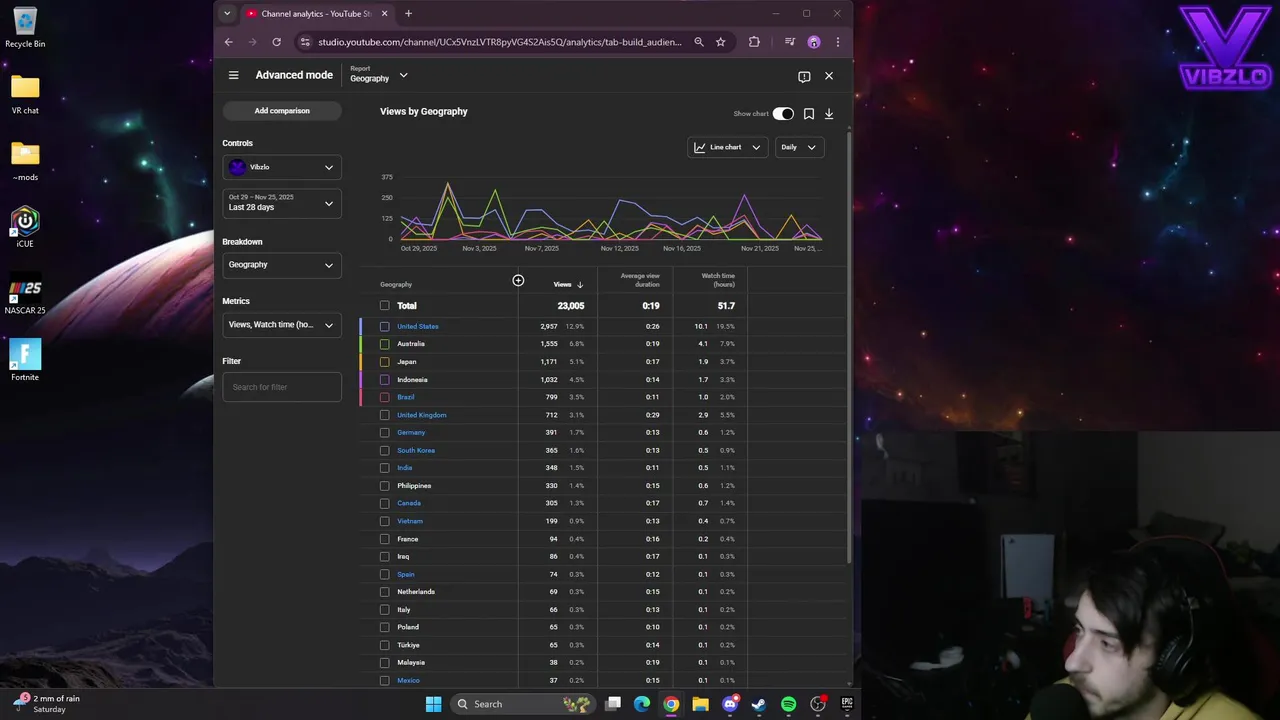Image resolution: width=1280 pixels, height=720 pixels.
Task: Open the hamburger menu beside Advanced mode
Action: (233, 75)
